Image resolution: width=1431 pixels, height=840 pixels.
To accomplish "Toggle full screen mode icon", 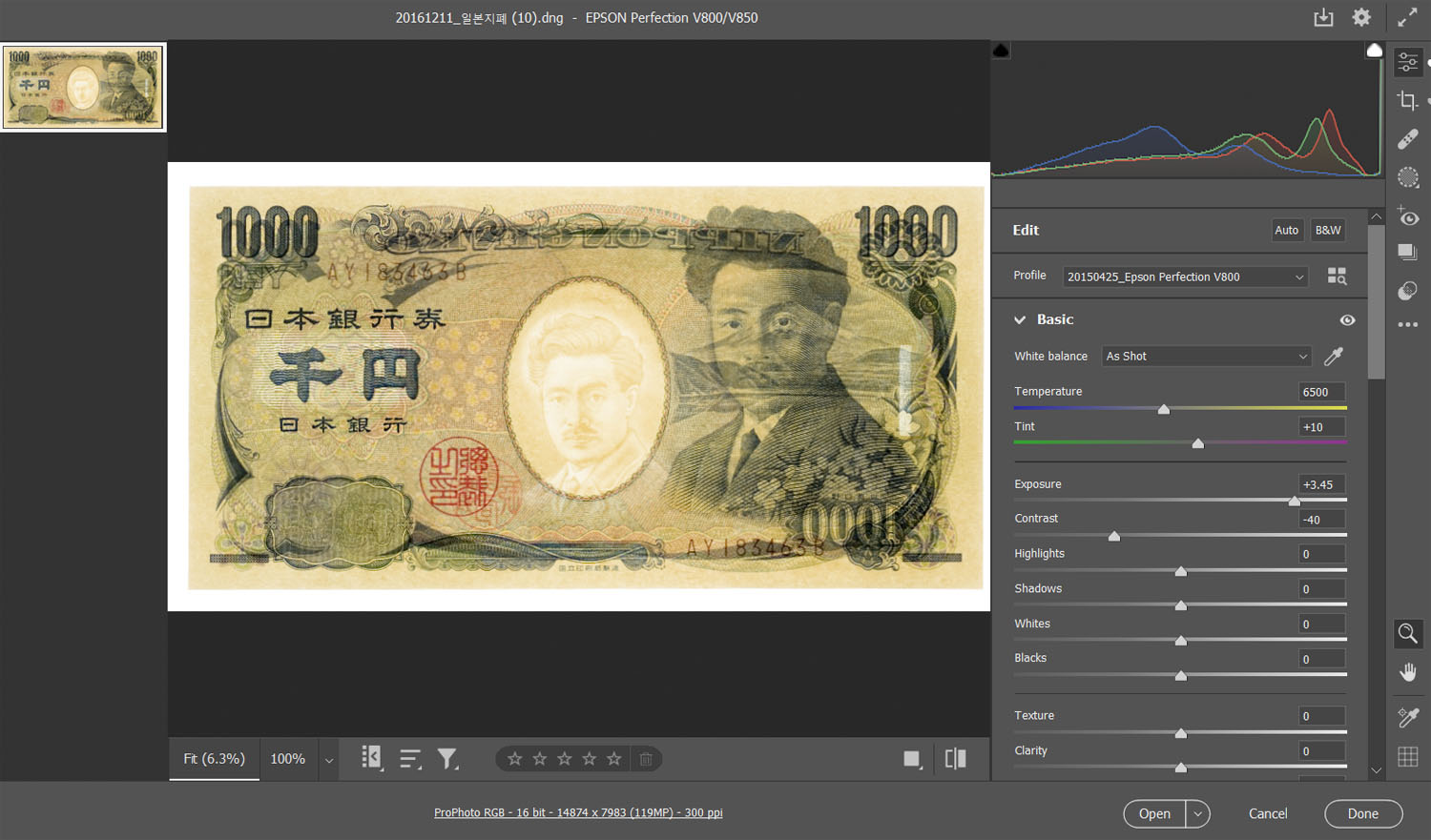I will click(1407, 17).
